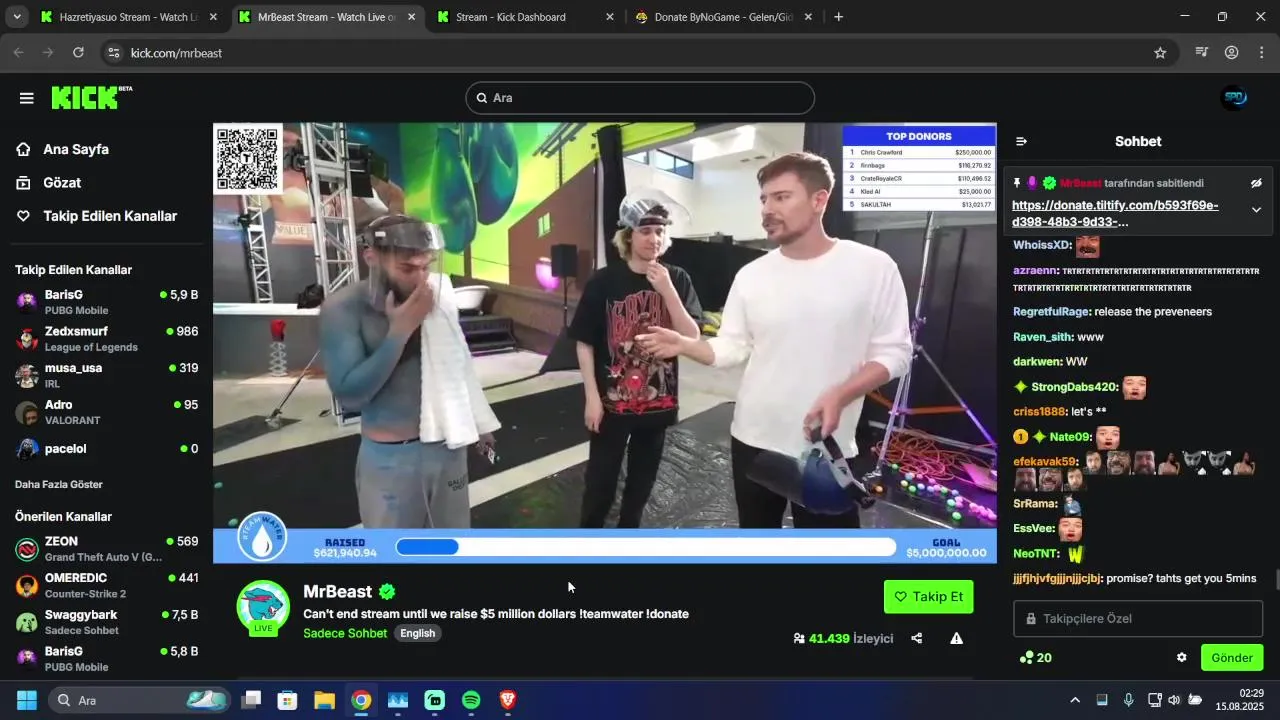Click the volume icon in system tray

(x=1174, y=700)
